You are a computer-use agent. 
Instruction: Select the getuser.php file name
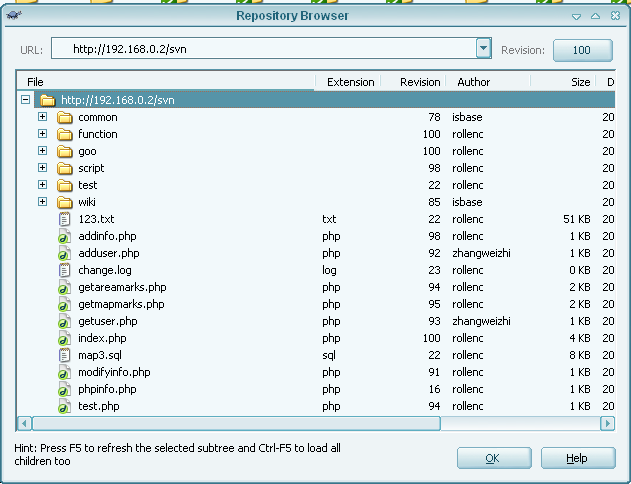108,321
